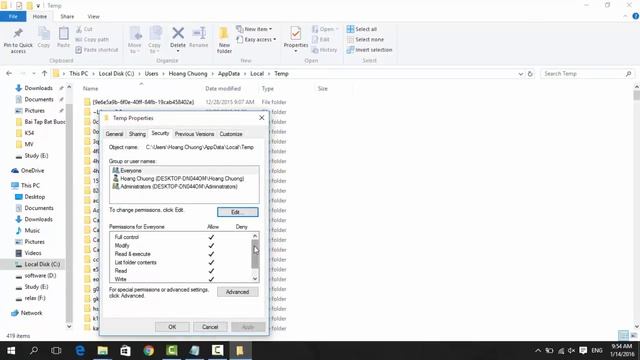
Task: Open Windows Store from taskbar
Action: tap(126, 350)
